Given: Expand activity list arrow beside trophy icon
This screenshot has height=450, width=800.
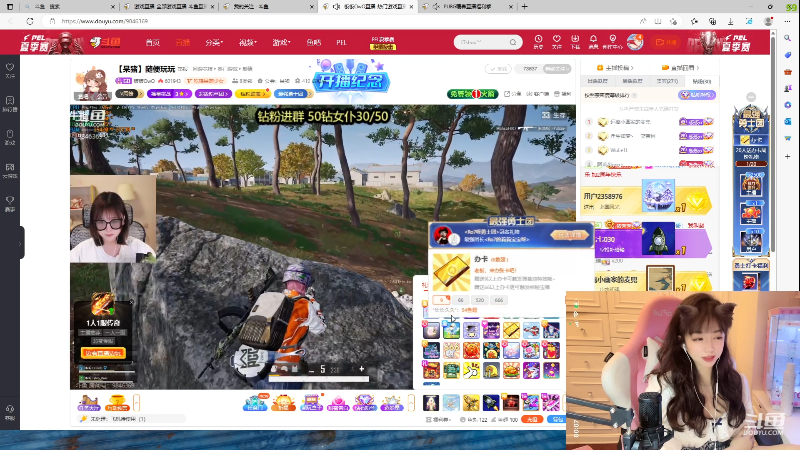Looking at the screenshot, I should [136, 403].
